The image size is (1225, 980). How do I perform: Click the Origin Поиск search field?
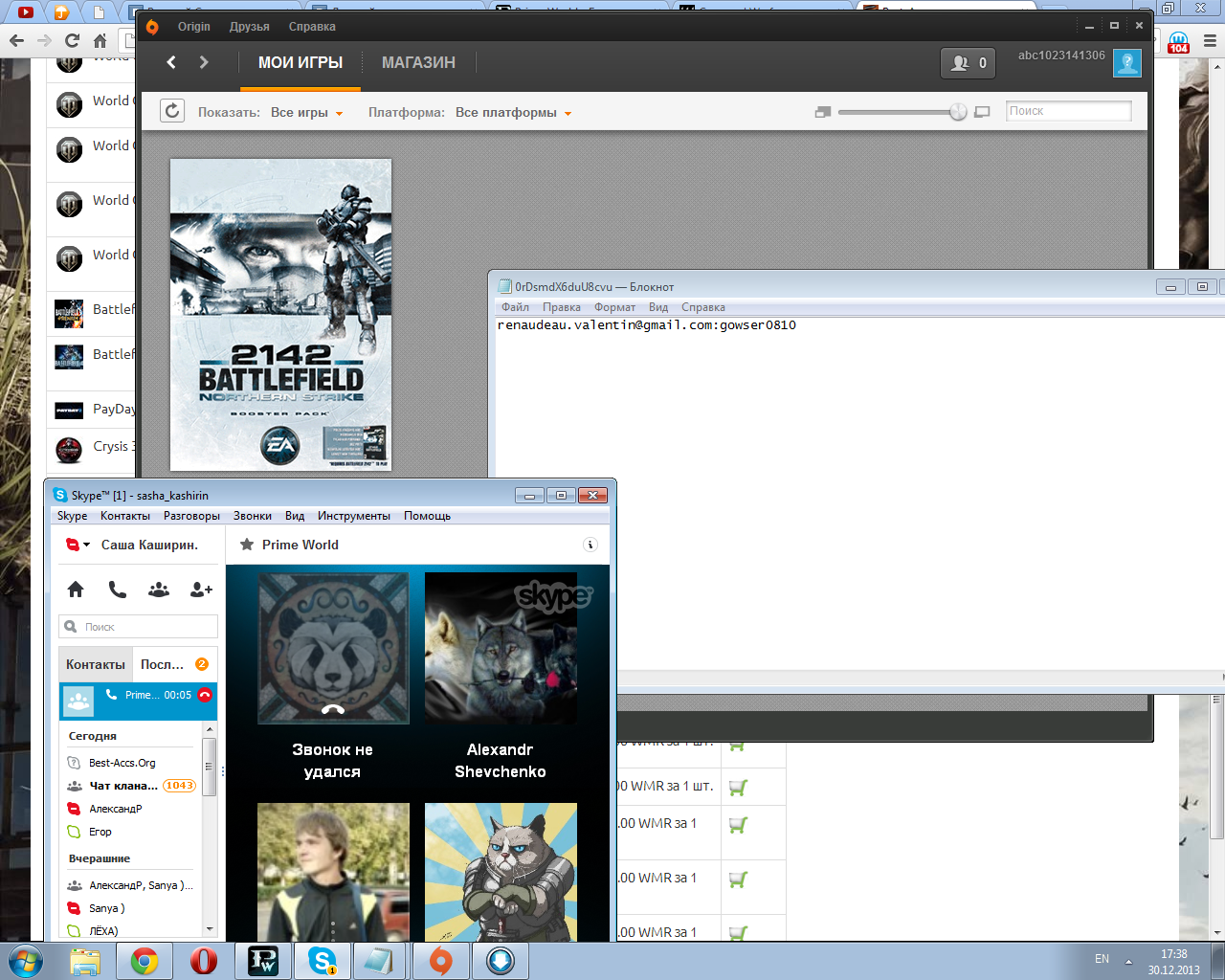pyautogui.click(x=1068, y=111)
